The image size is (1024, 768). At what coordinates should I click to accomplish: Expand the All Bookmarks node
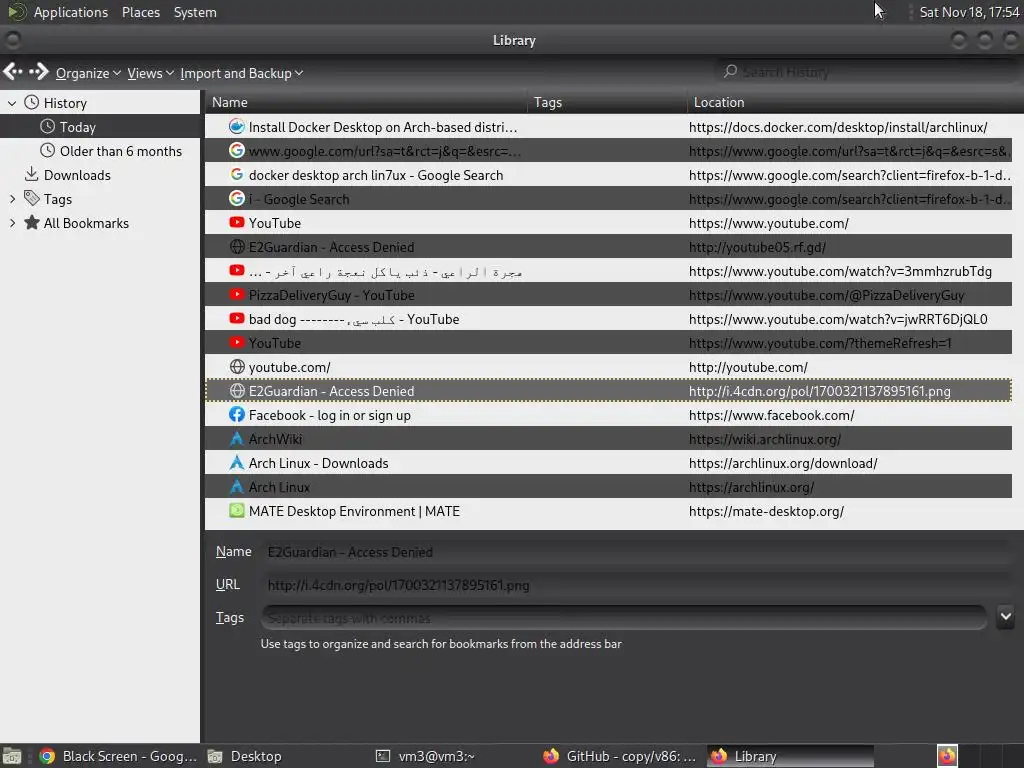pos(12,223)
